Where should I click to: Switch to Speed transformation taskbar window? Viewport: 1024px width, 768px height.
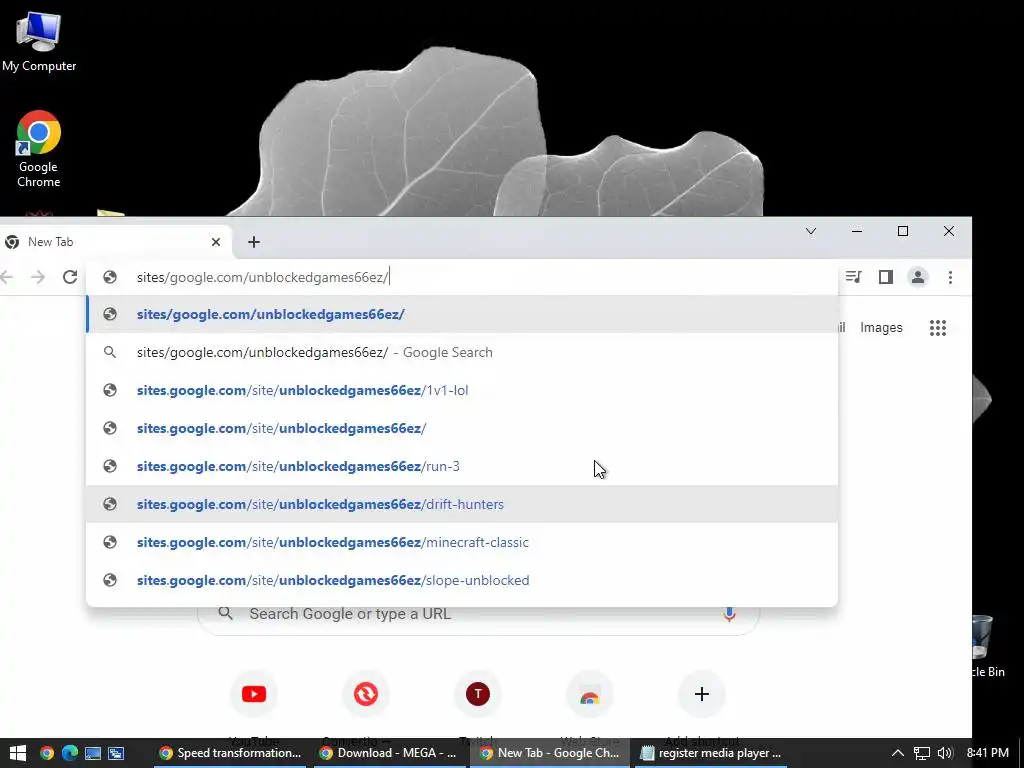230,753
